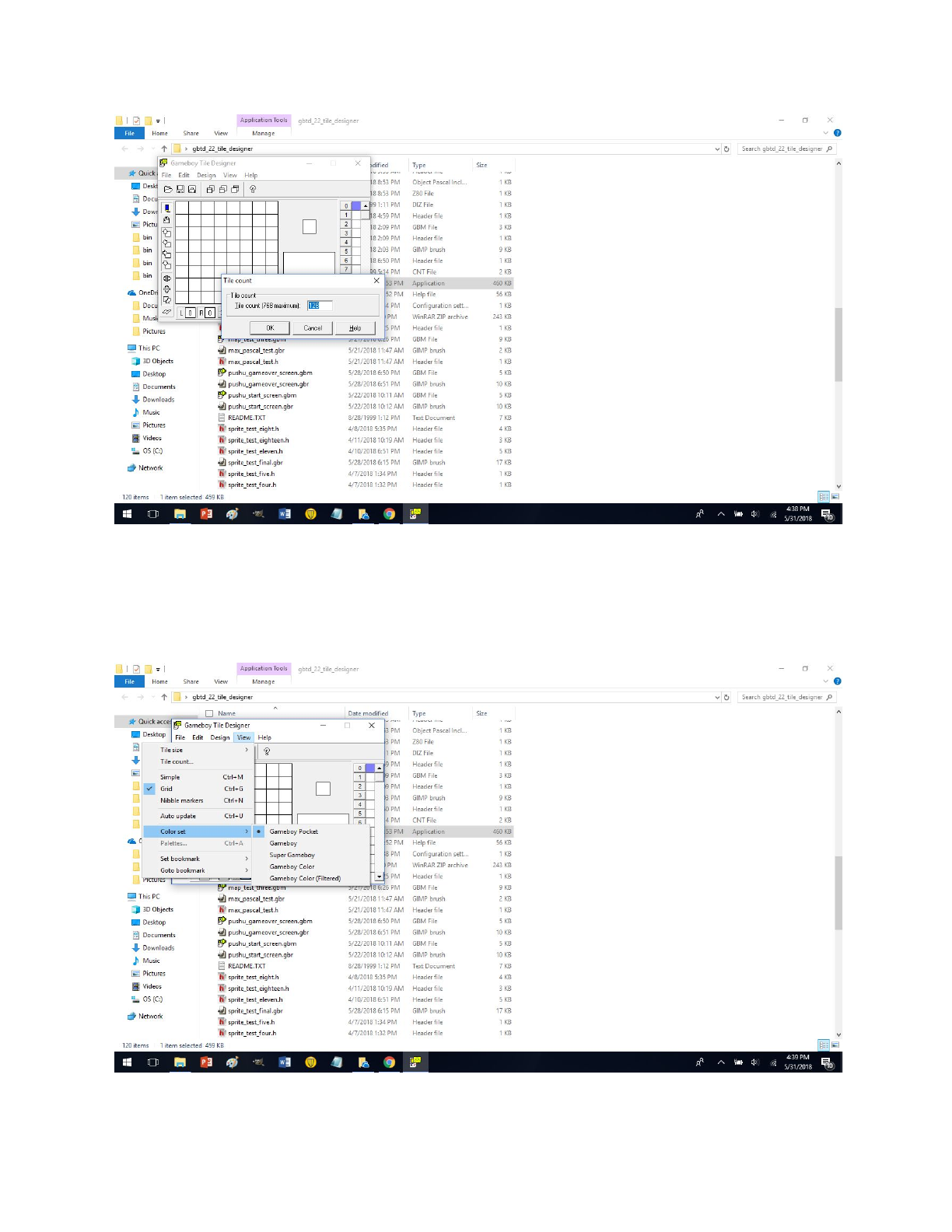
Task: Click tile 0's purple swatch beside the View menu
Action: [x=370, y=768]
